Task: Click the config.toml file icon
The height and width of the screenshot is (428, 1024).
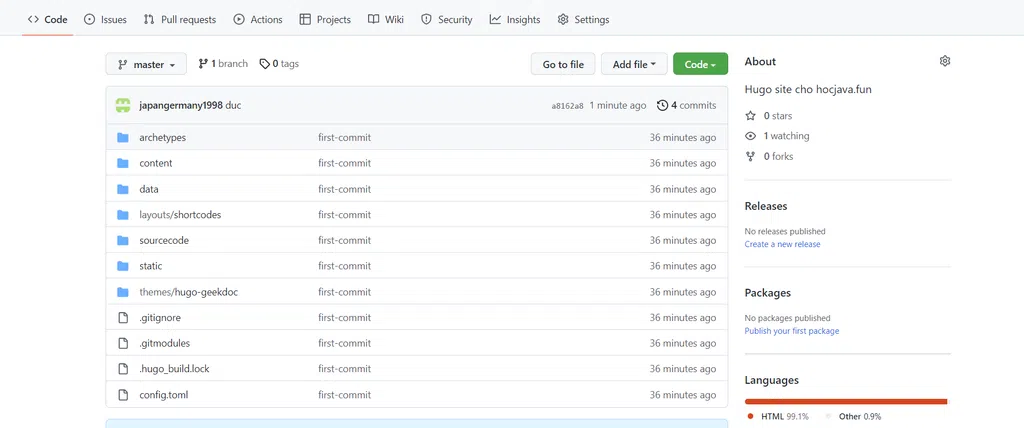Action: 123,395
